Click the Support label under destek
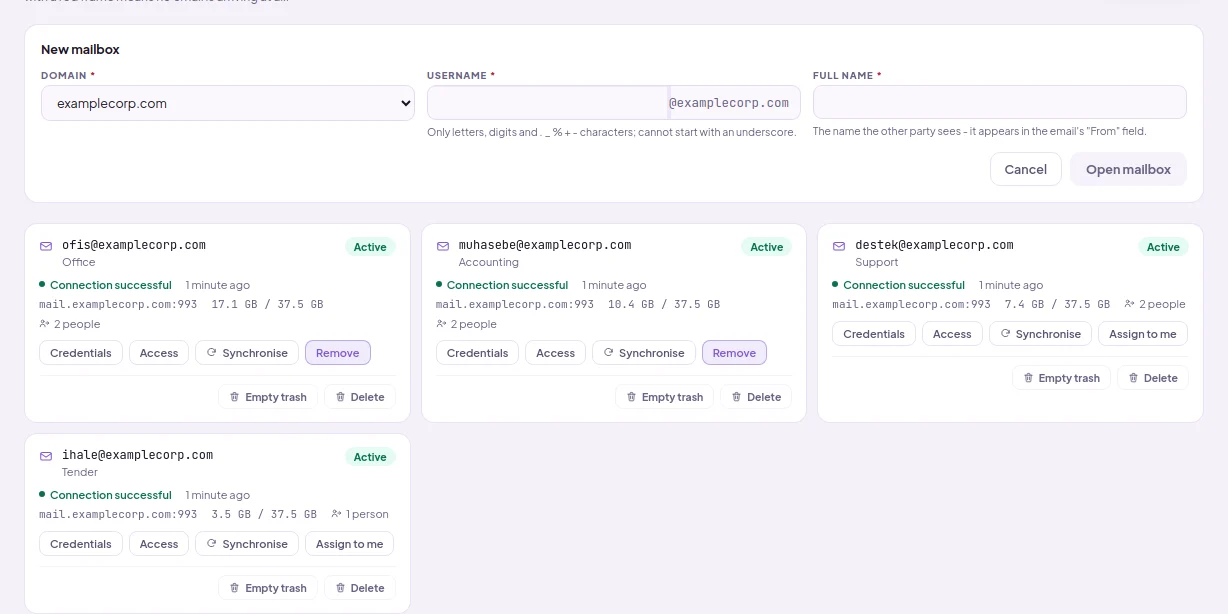This screenshot has height=614, width=1228. click(877, 262)
